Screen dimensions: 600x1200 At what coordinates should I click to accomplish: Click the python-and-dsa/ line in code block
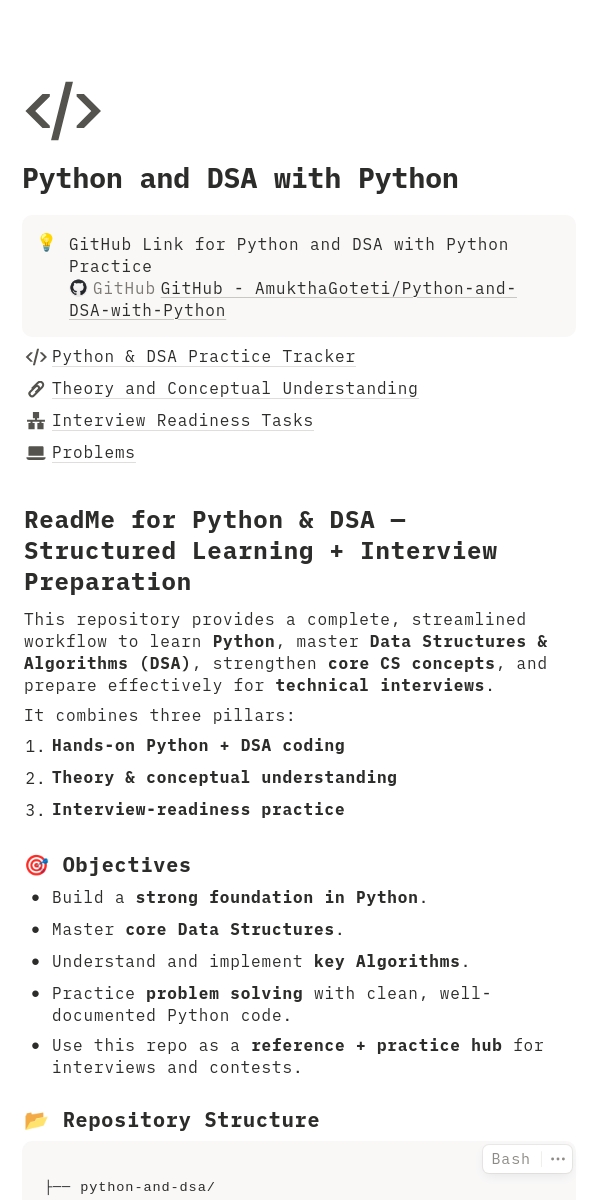click(147, 1188)
